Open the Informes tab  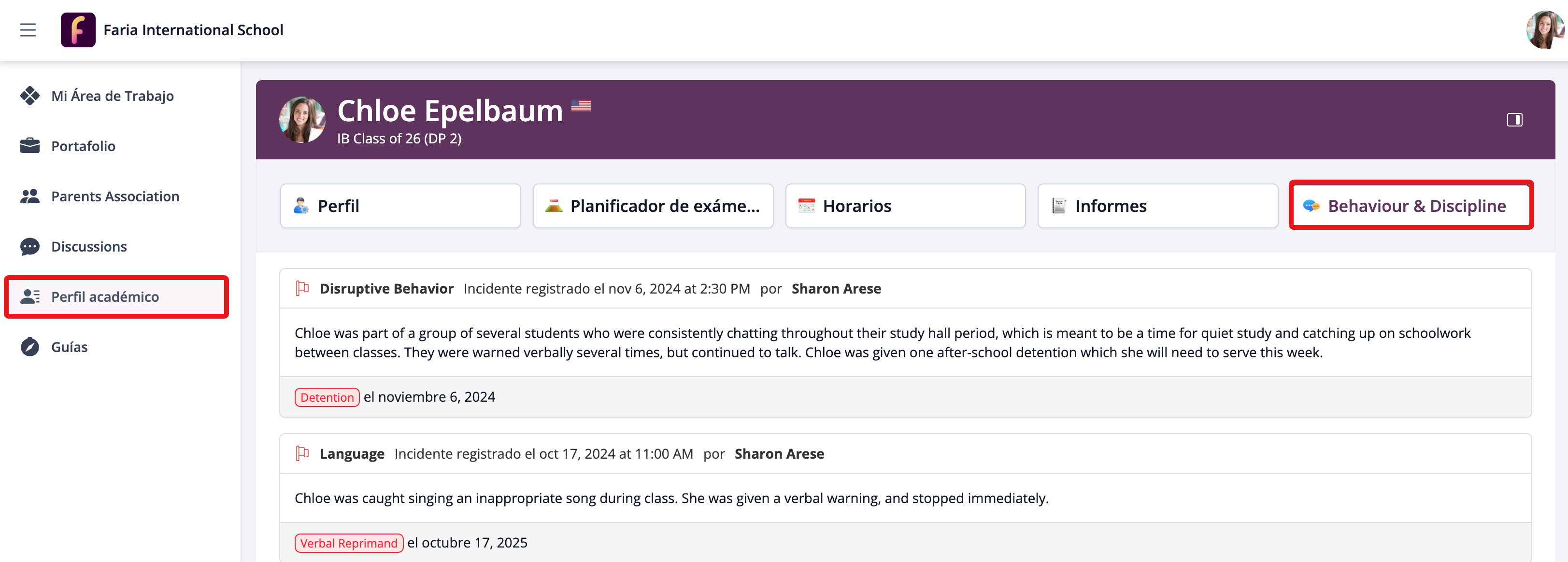click(x=1157, y=206)
